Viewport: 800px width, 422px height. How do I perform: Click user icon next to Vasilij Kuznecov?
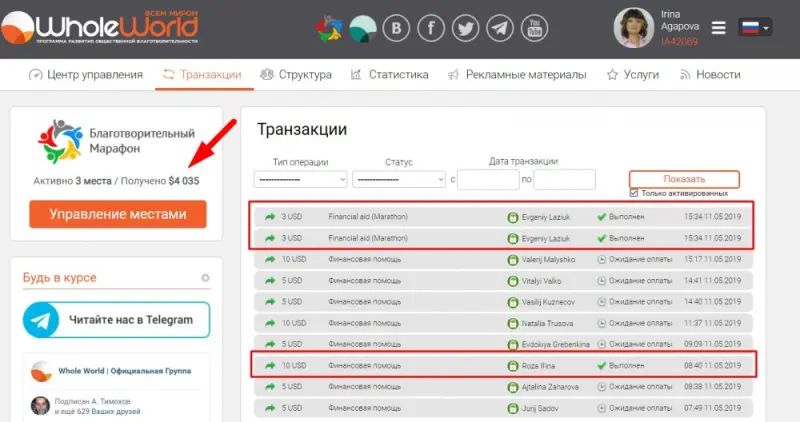(x=513, y=302)
